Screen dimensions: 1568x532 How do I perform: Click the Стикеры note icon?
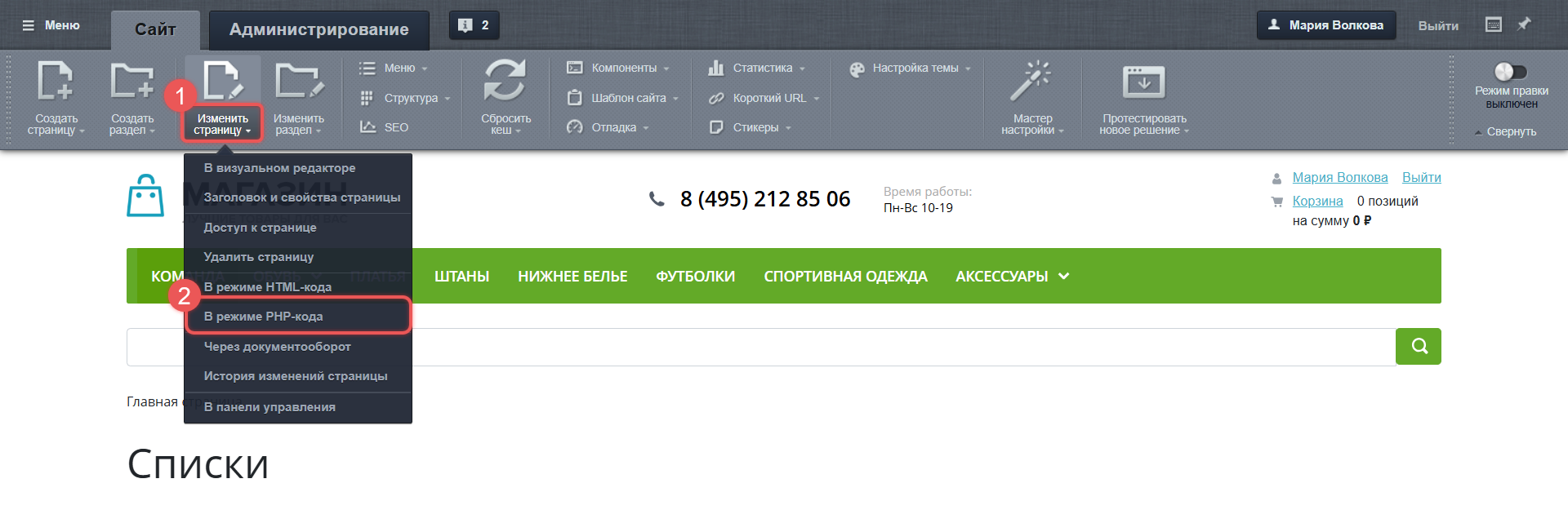716,127
